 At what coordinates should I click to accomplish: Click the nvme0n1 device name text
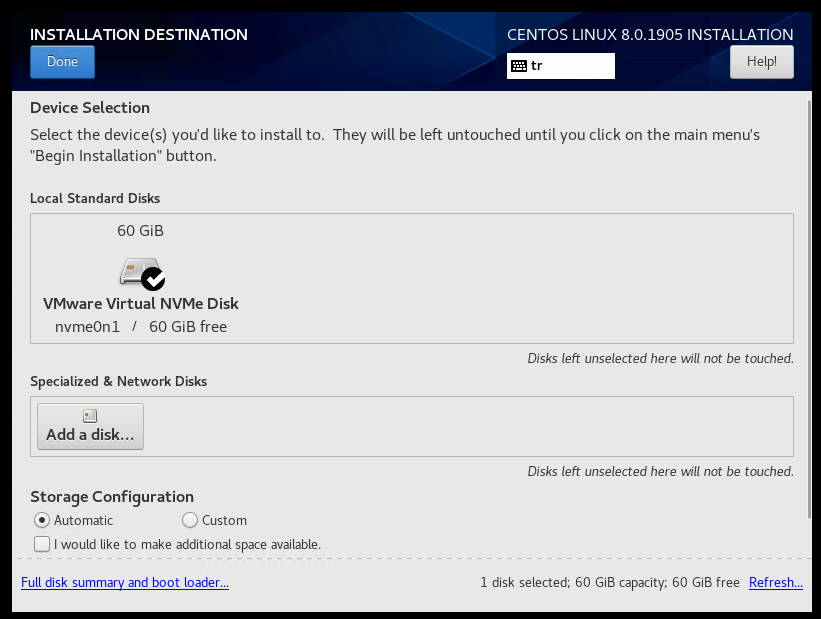[87, 327]
